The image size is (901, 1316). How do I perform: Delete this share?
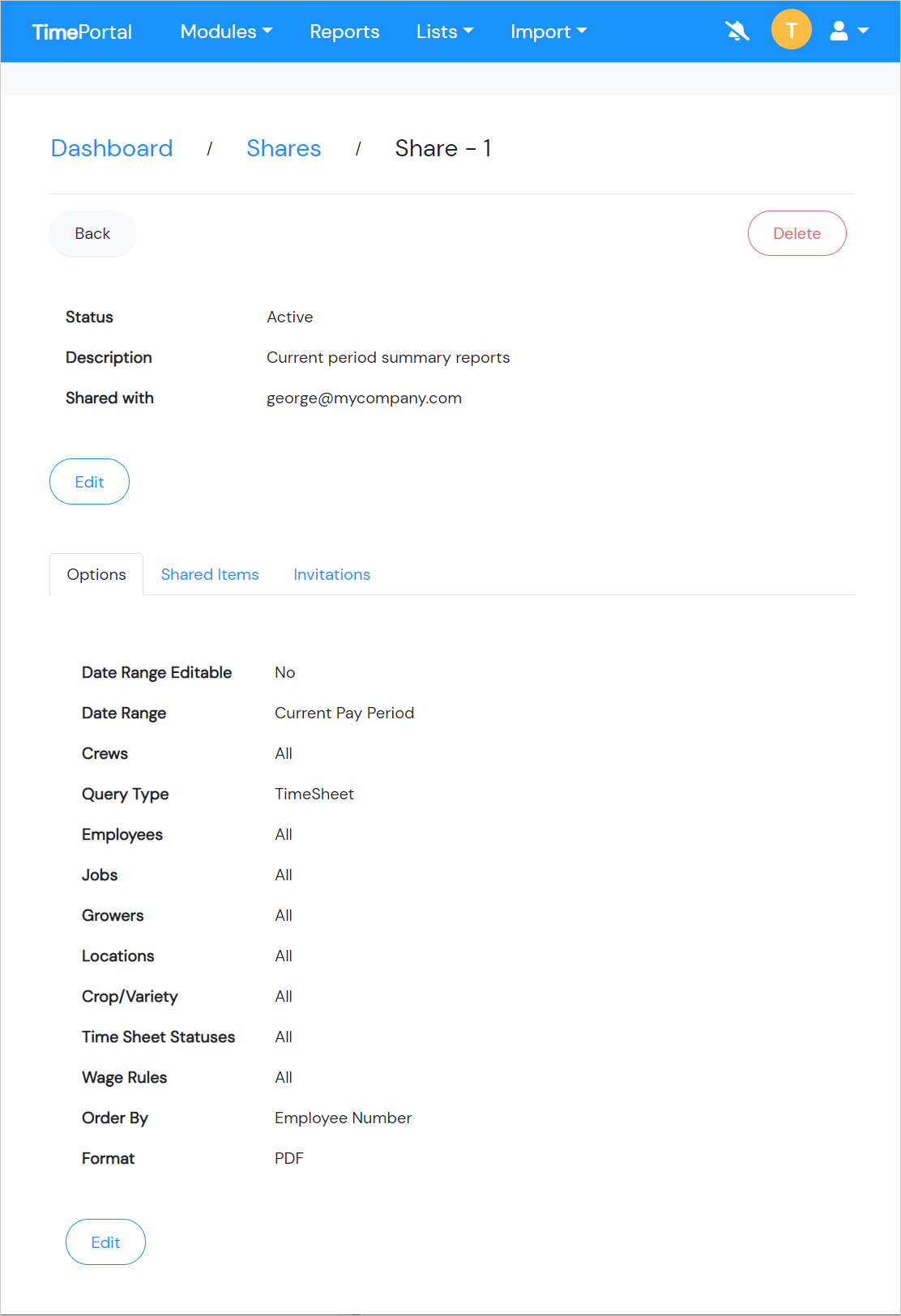coord(796,233)
